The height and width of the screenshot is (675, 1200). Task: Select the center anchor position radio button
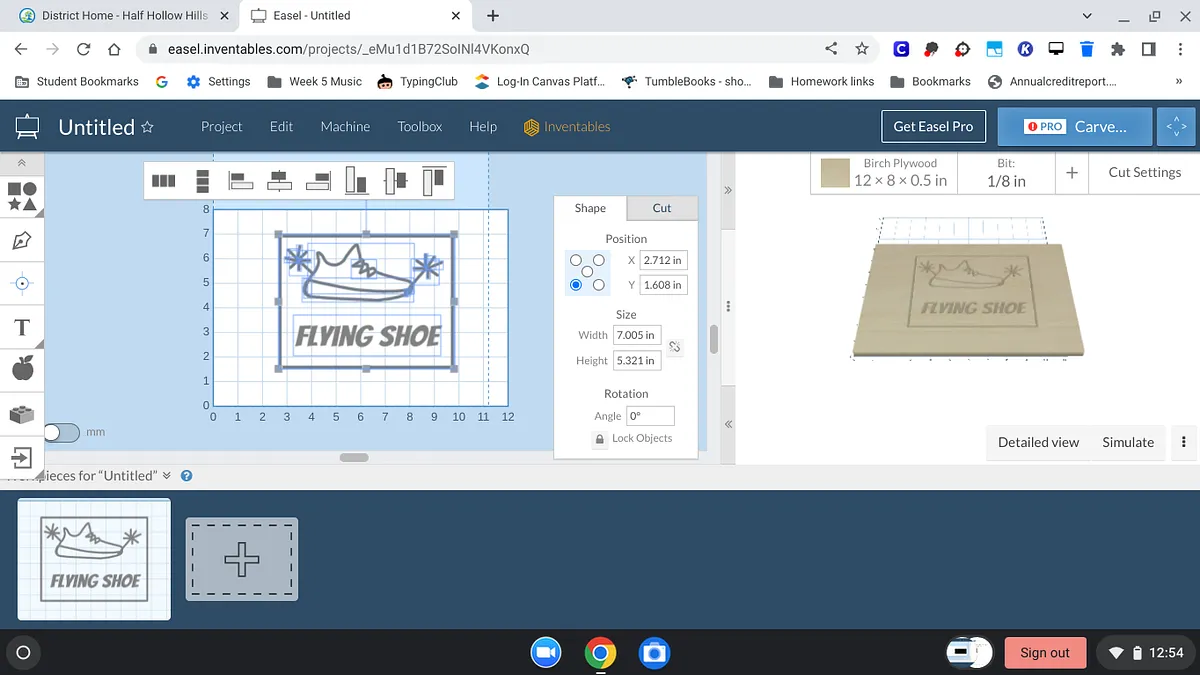587,272
